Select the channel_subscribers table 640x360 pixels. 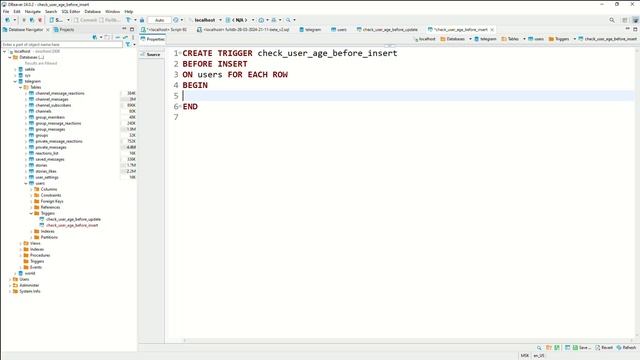coord(53,105)
